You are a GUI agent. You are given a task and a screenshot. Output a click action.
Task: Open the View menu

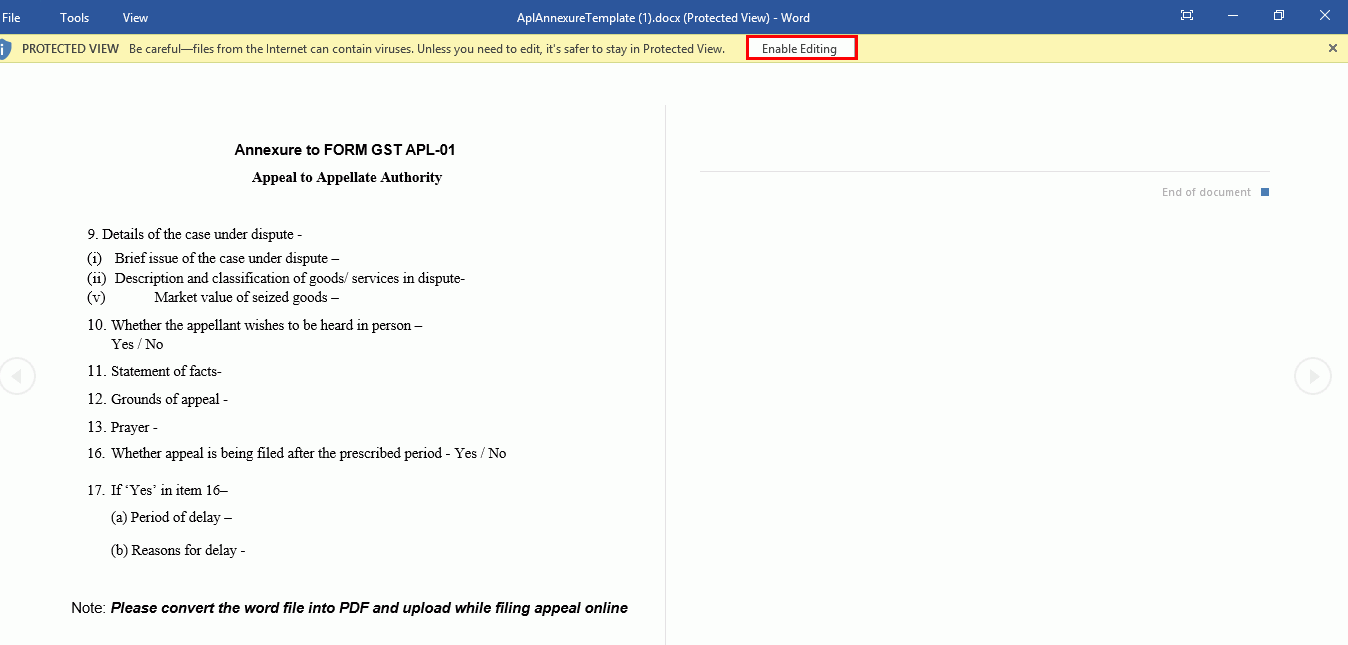tap(135, 16)
